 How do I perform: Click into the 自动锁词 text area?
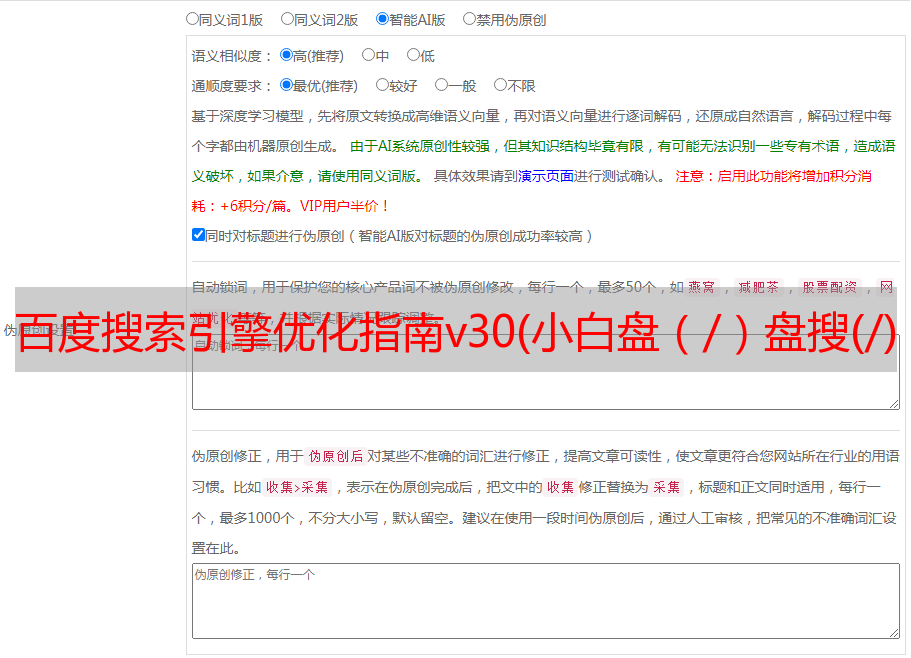tap(546, 372)
